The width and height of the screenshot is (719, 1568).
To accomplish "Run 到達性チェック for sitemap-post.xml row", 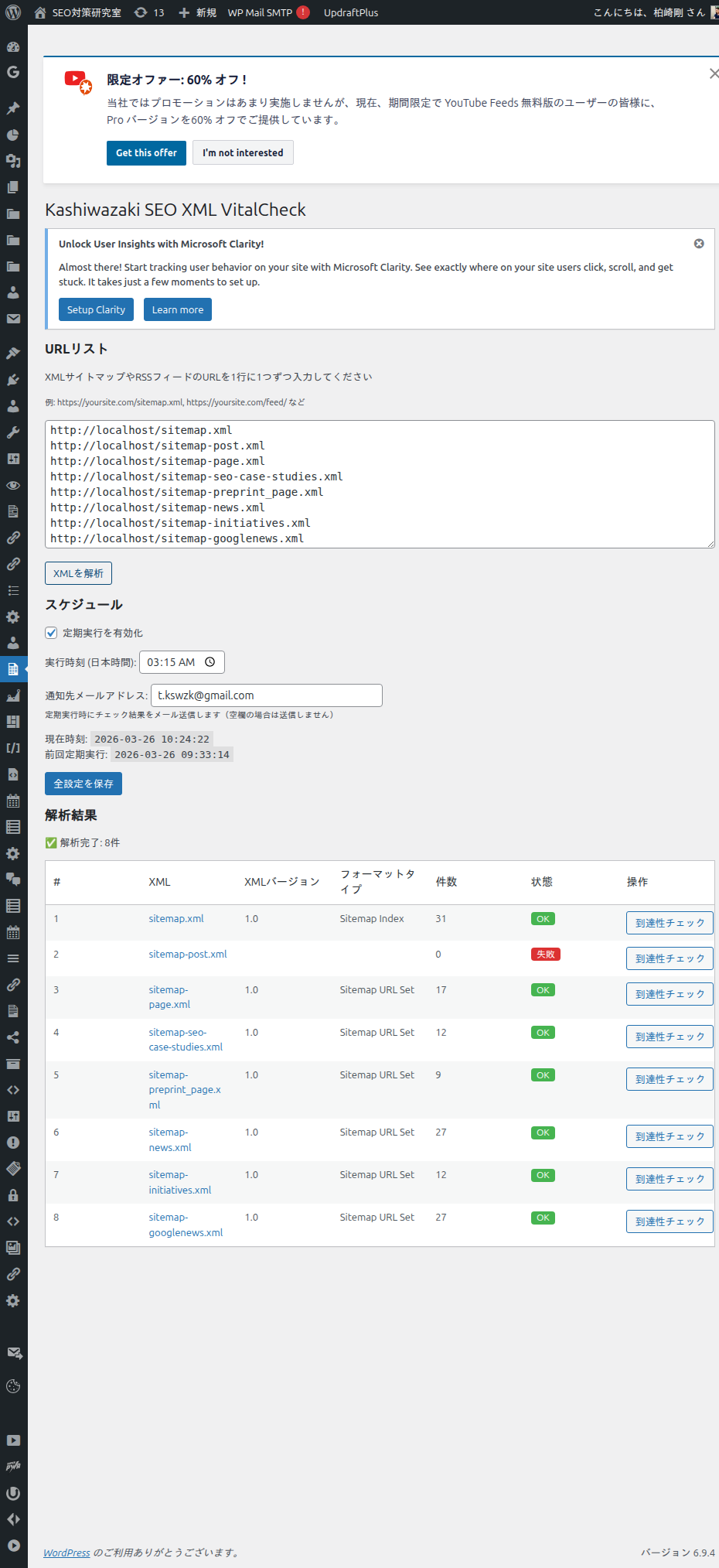I will (669, 958).
